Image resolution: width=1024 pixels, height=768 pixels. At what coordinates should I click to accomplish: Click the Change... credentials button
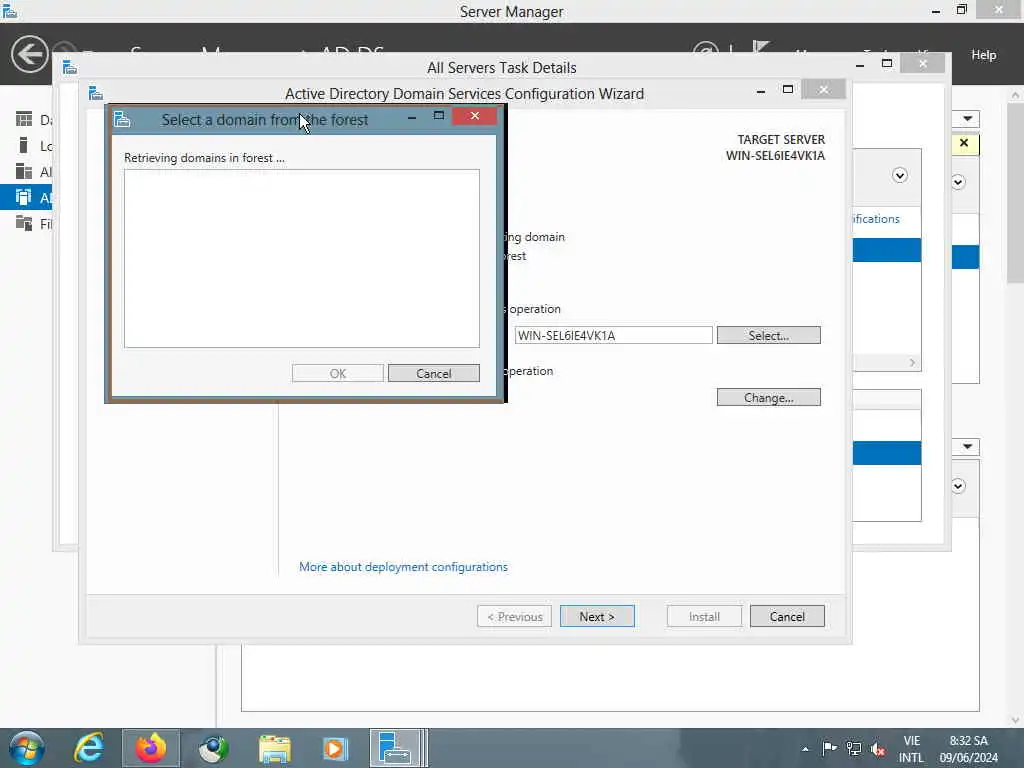769,398
